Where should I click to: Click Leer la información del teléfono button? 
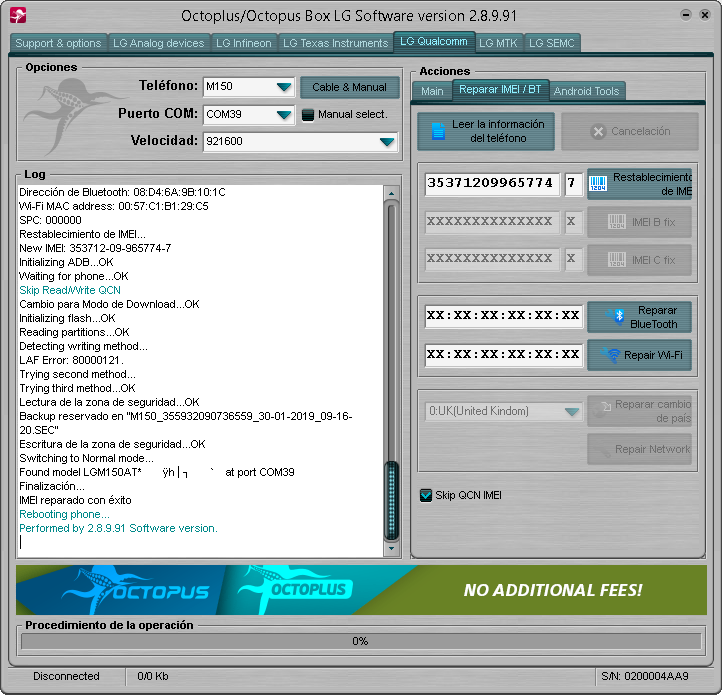coord(486,131)
